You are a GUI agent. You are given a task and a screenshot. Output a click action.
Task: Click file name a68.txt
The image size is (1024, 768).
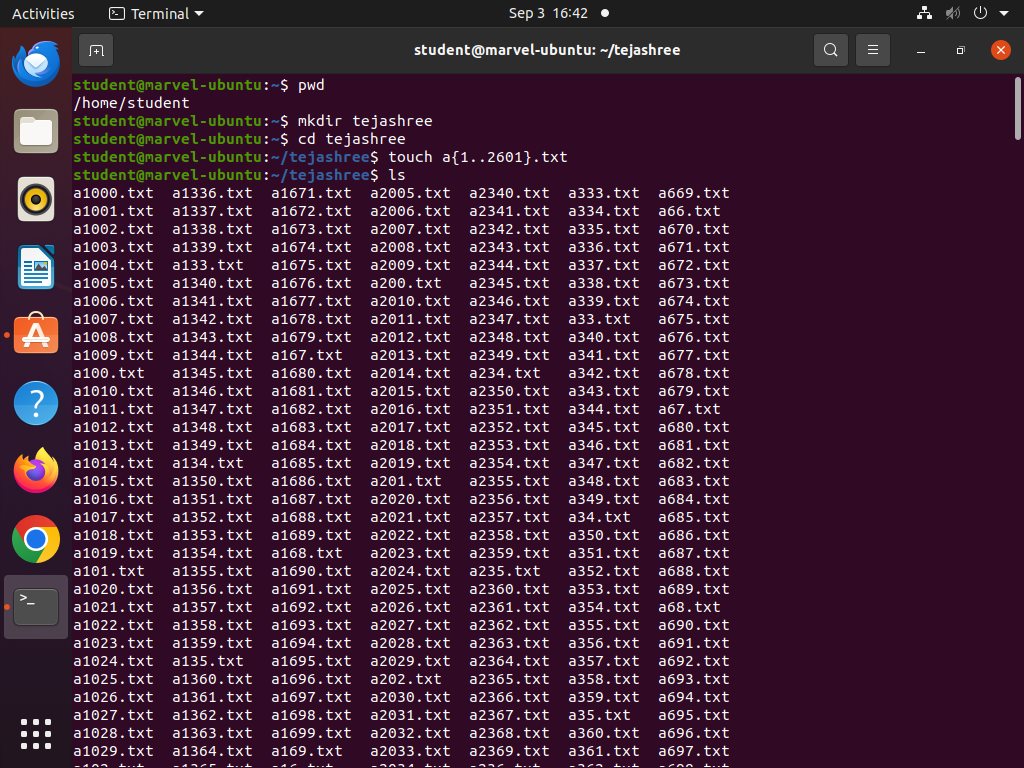(690, 607)
